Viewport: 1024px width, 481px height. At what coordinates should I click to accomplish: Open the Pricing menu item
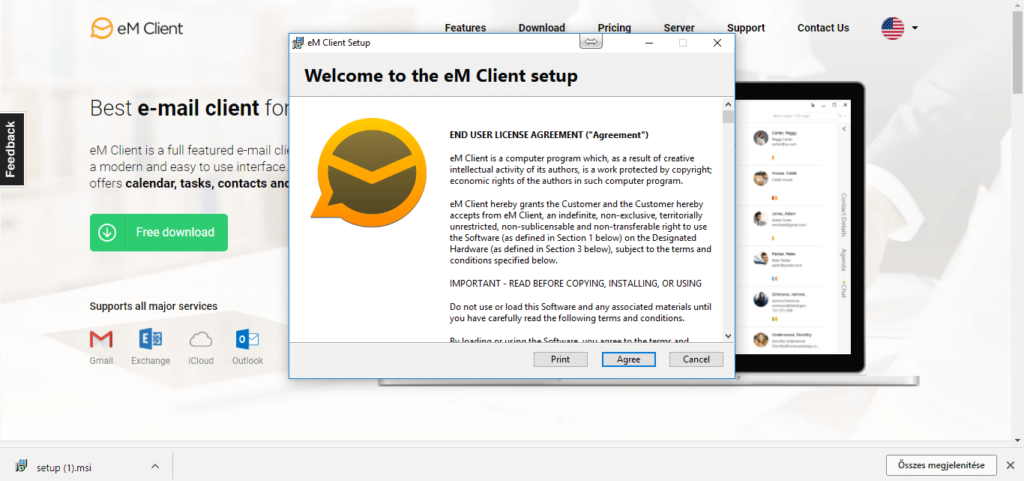pos(614,27)
